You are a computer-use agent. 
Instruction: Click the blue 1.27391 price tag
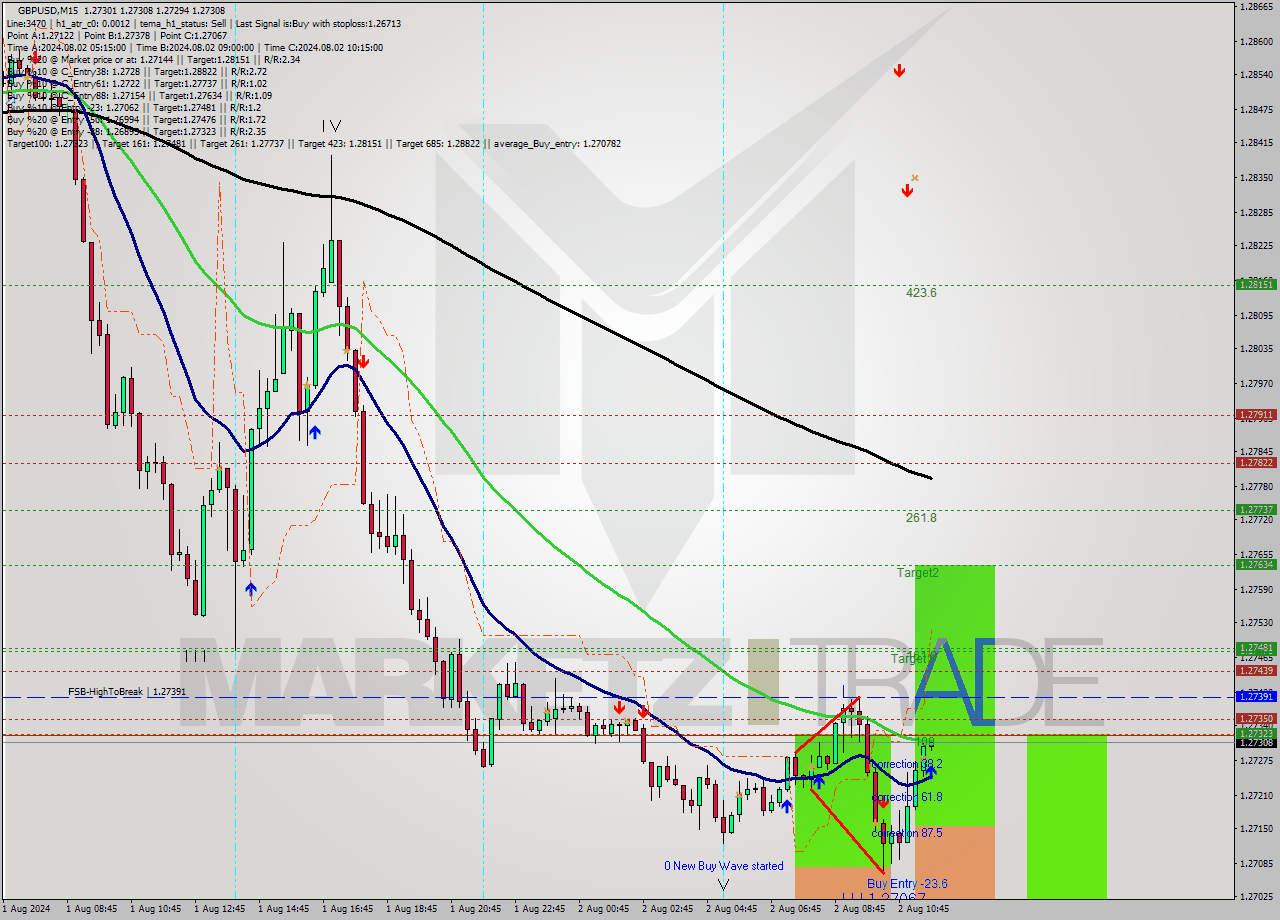pos(1256,696)
